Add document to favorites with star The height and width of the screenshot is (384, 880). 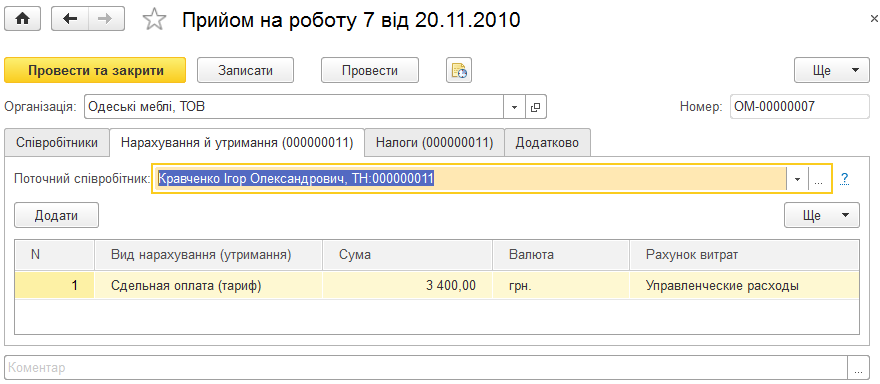[154, 20]
